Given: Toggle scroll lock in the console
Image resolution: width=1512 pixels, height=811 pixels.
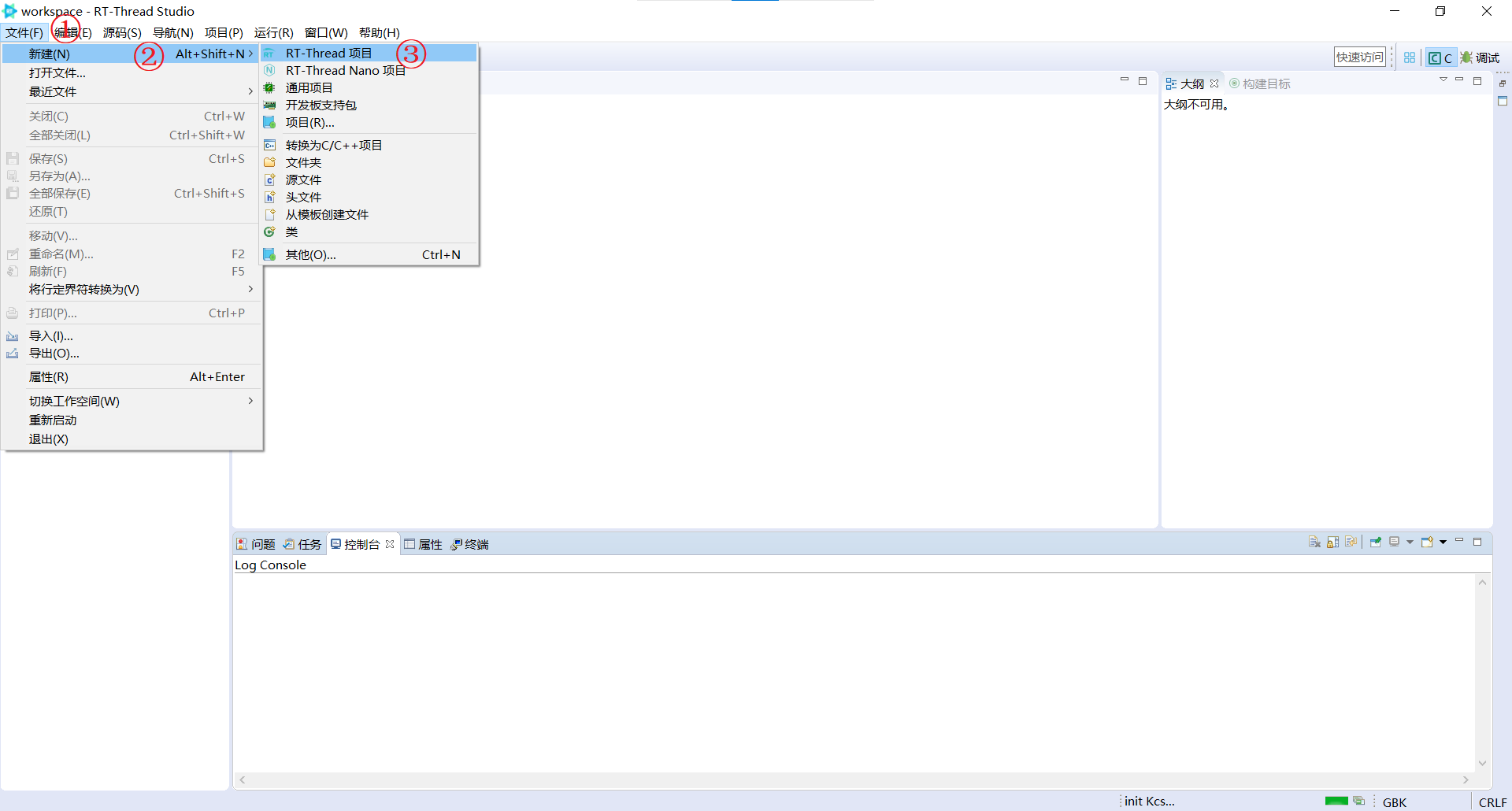Looking at the screenshot, I should (x=1332, y=542).
